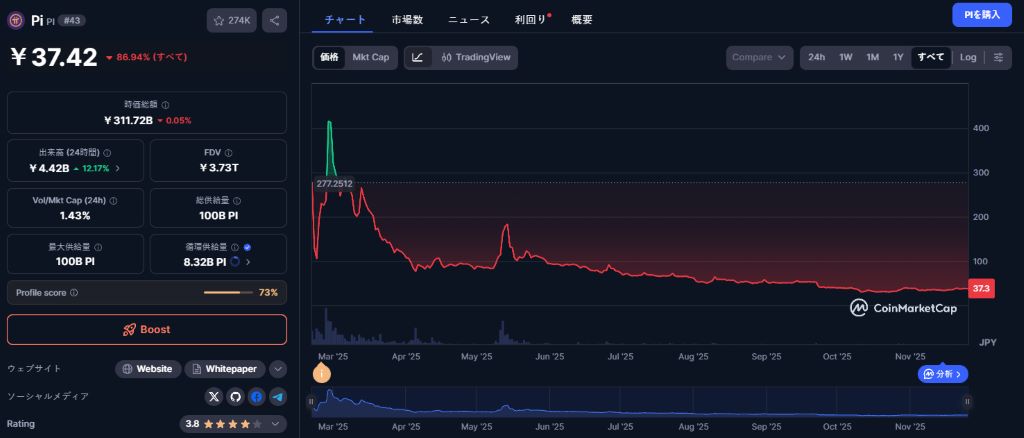
Task: Open the Compare dropdown
Action: (x=760, y=57)
